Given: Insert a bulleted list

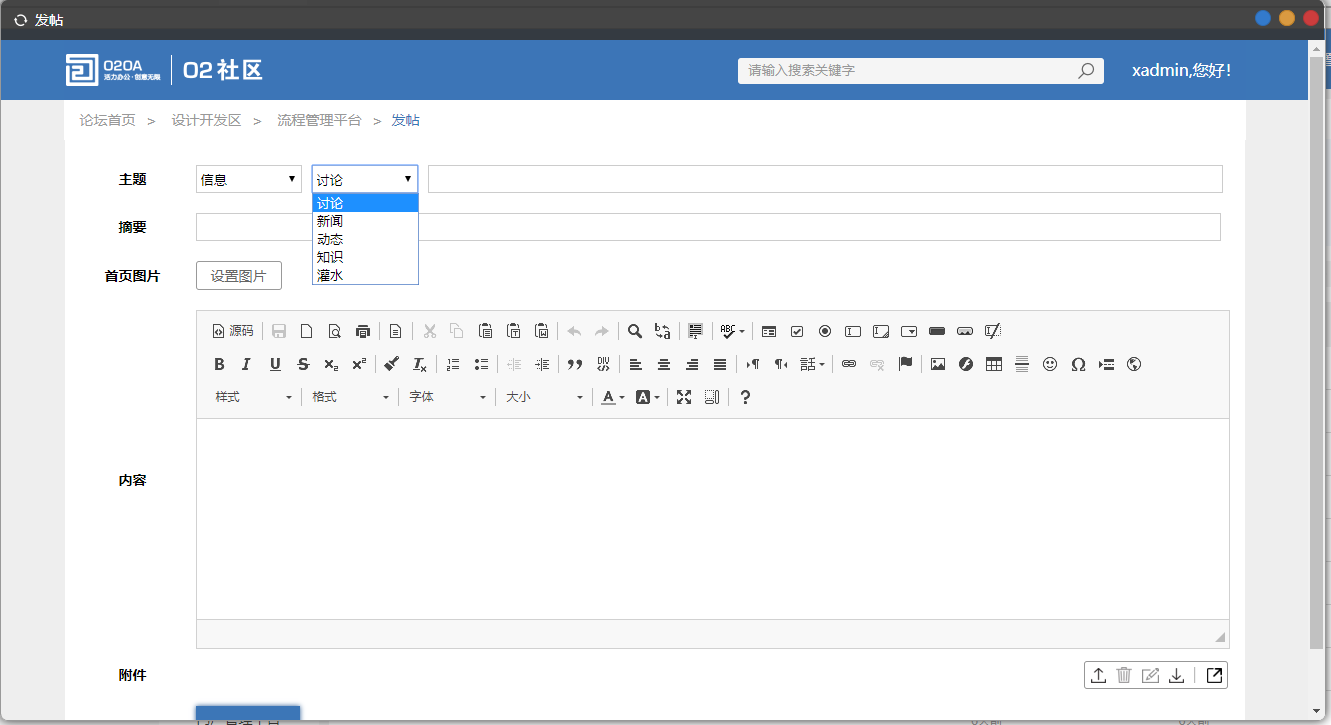Looking at the screenshot, I should pos(481,364).
